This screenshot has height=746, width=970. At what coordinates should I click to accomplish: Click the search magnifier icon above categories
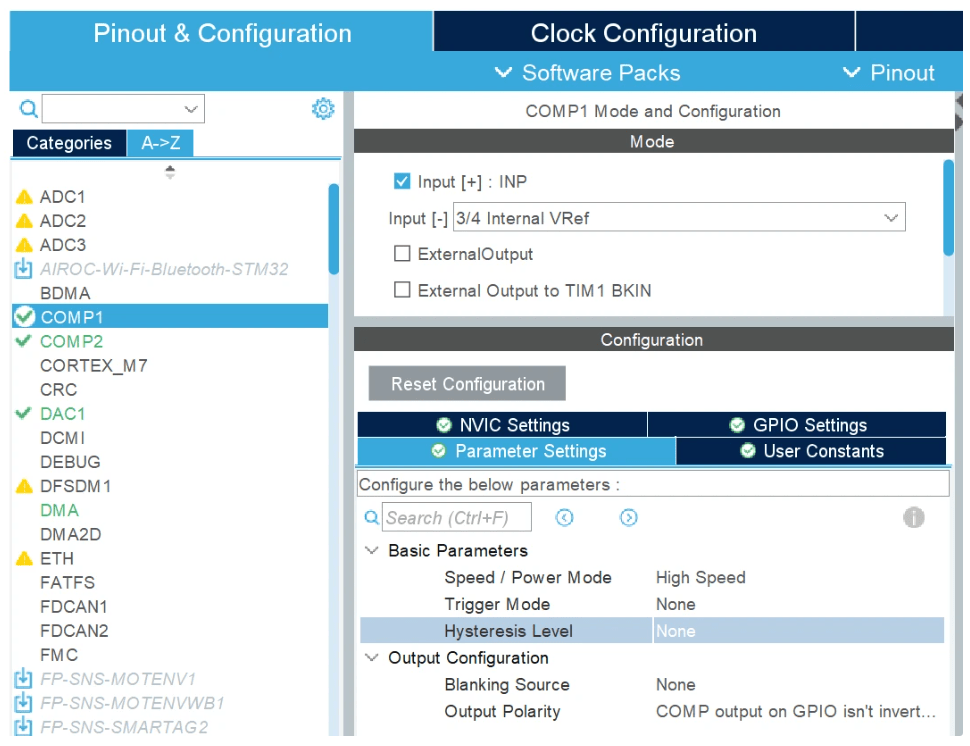coord(28,109)
